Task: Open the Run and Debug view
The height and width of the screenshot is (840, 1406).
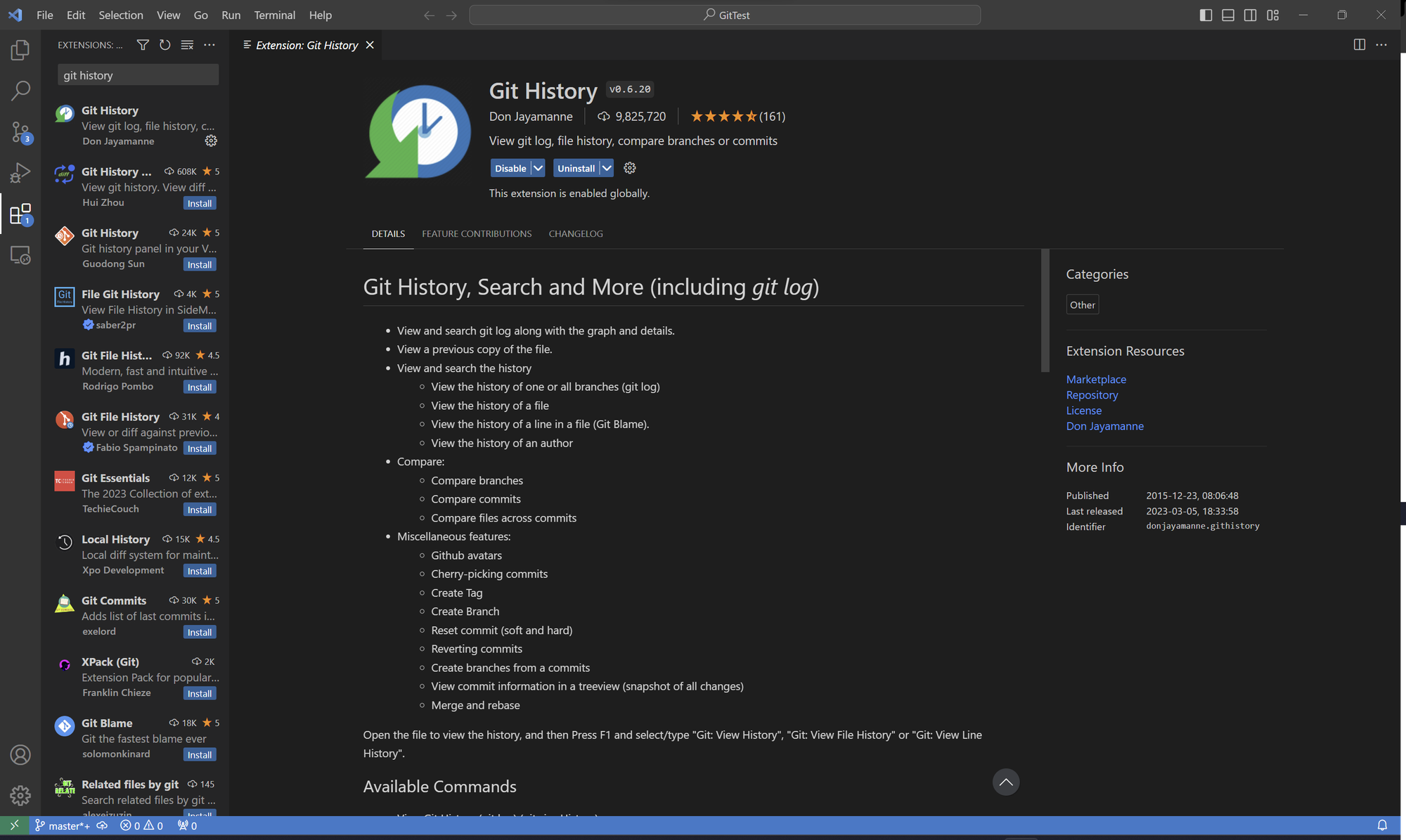Action: [x=20, y=172]
